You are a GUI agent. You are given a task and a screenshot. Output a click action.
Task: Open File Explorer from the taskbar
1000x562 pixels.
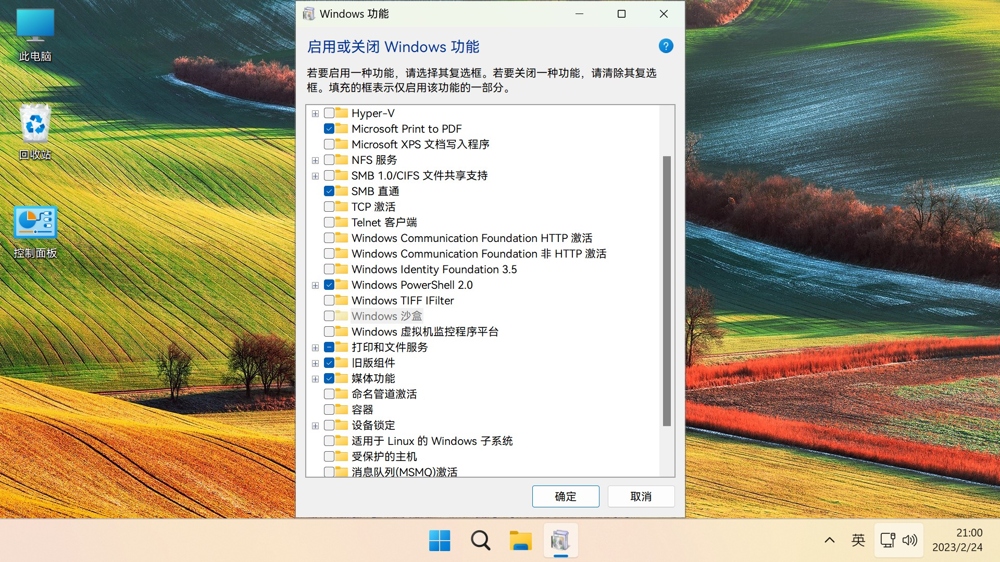(x=520, y=541)
